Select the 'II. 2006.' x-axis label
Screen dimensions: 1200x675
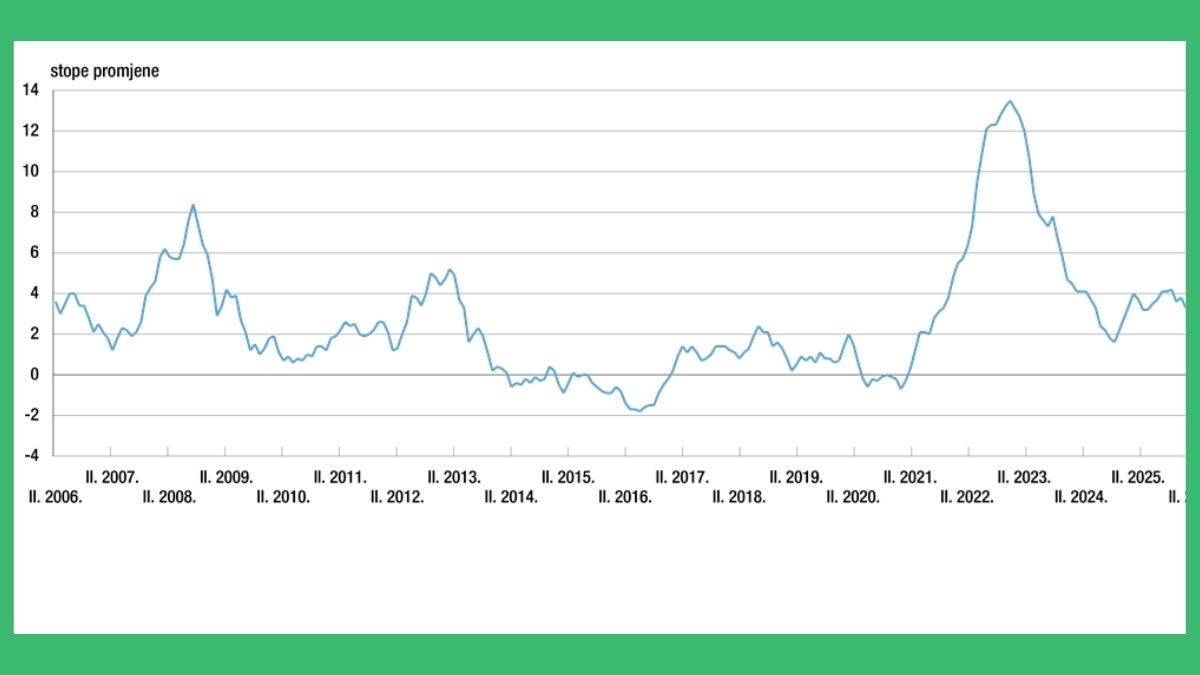click(x=55, y=497)
